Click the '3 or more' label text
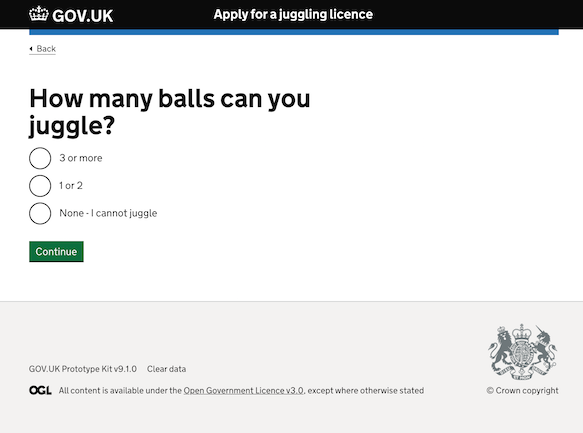 coord(81,158)
